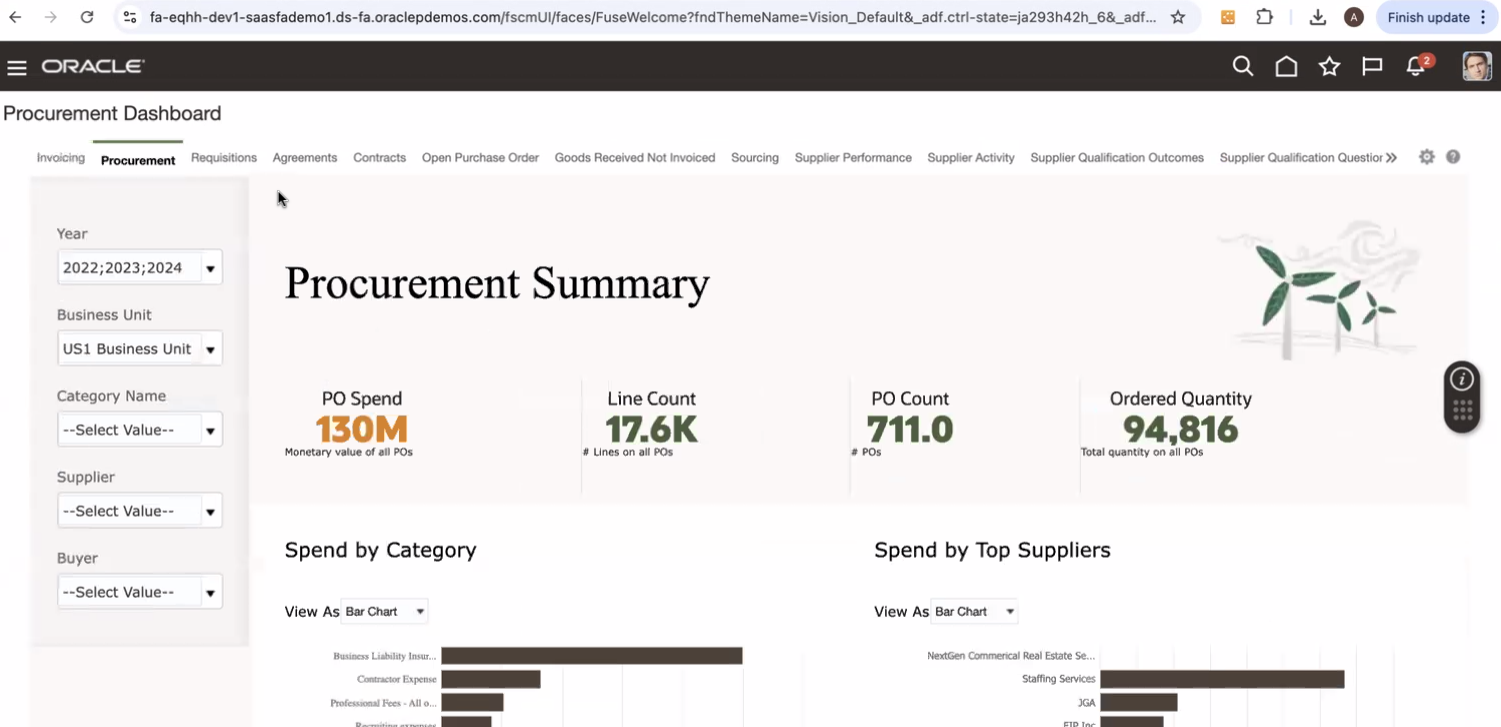Screen dimensions: 1501x727
Task: Open the accessibility widget on the right edge
Action: pos(1461,396)
